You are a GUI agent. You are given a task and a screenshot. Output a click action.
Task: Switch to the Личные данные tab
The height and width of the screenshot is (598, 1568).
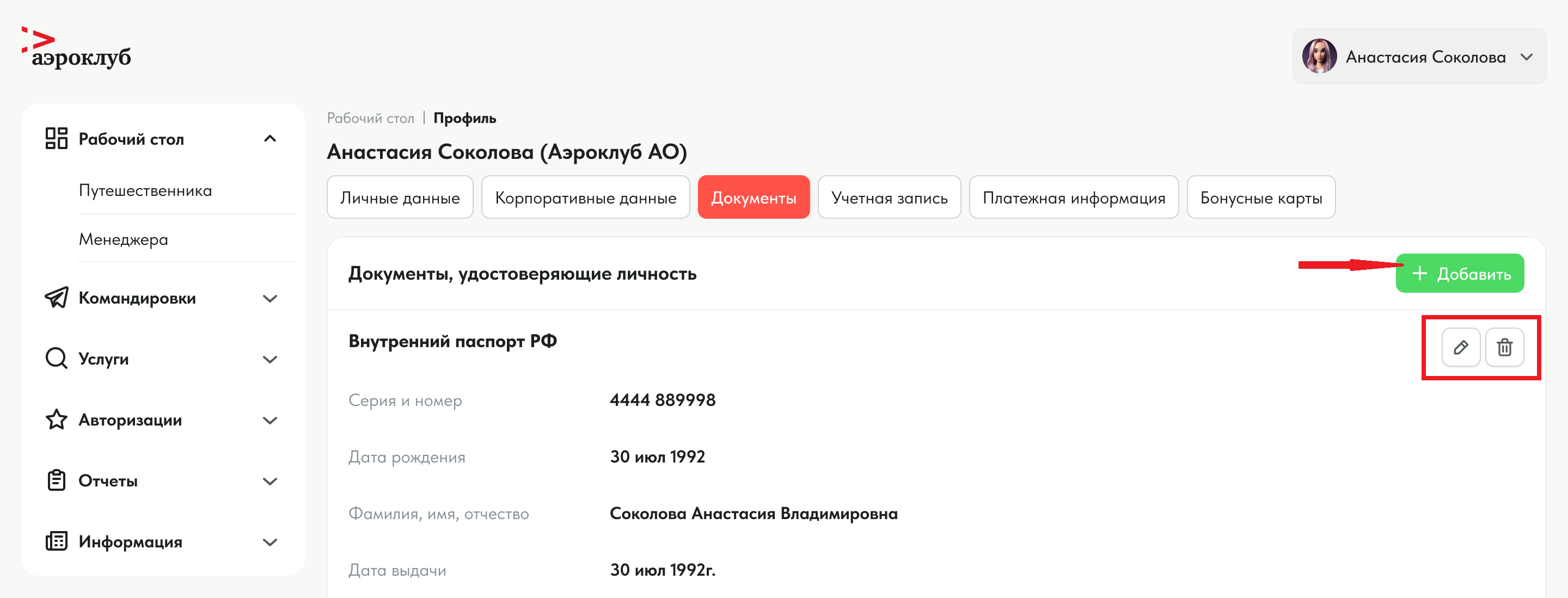[399, 198]
